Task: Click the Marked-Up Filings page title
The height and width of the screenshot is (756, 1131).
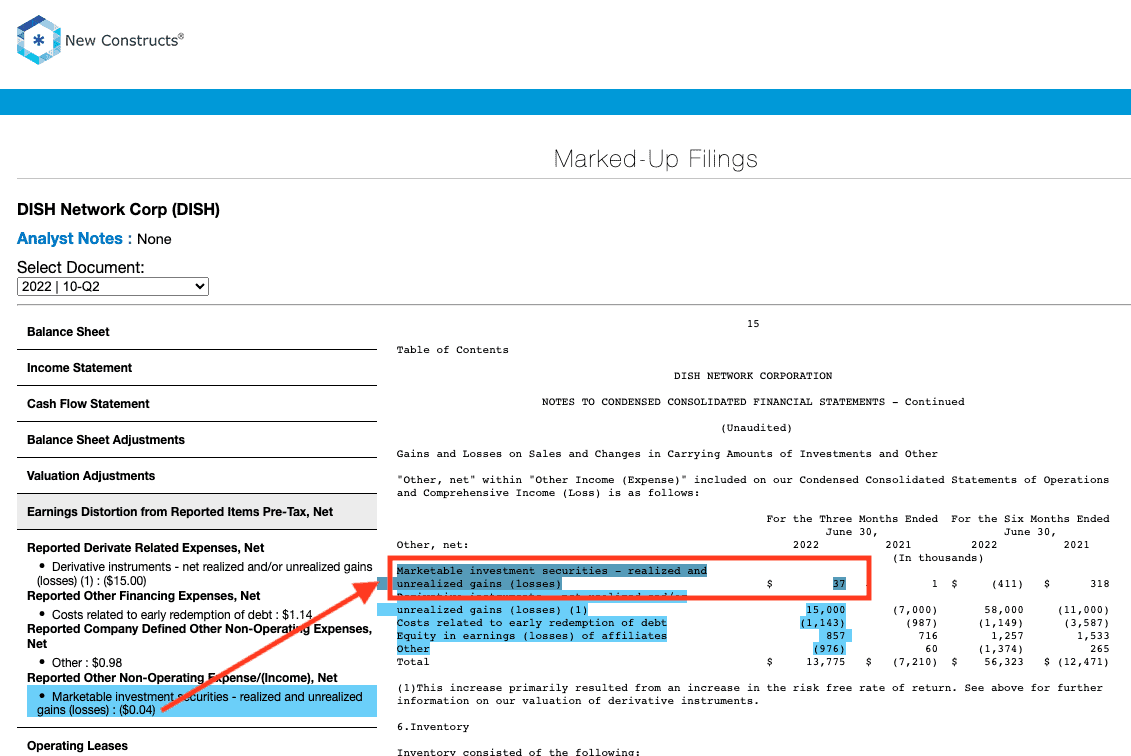Action: (x=656, y=159)
